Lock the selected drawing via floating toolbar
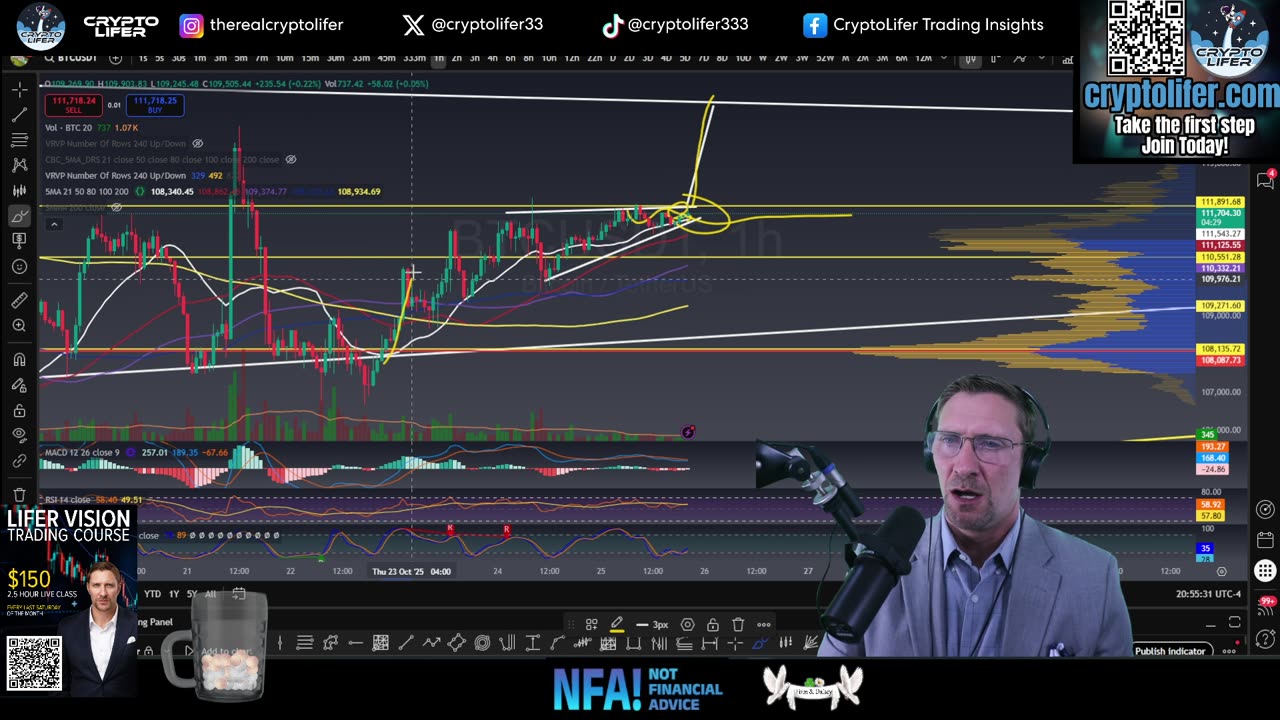This screenshot has width=1280, height=720. (712, 624)
